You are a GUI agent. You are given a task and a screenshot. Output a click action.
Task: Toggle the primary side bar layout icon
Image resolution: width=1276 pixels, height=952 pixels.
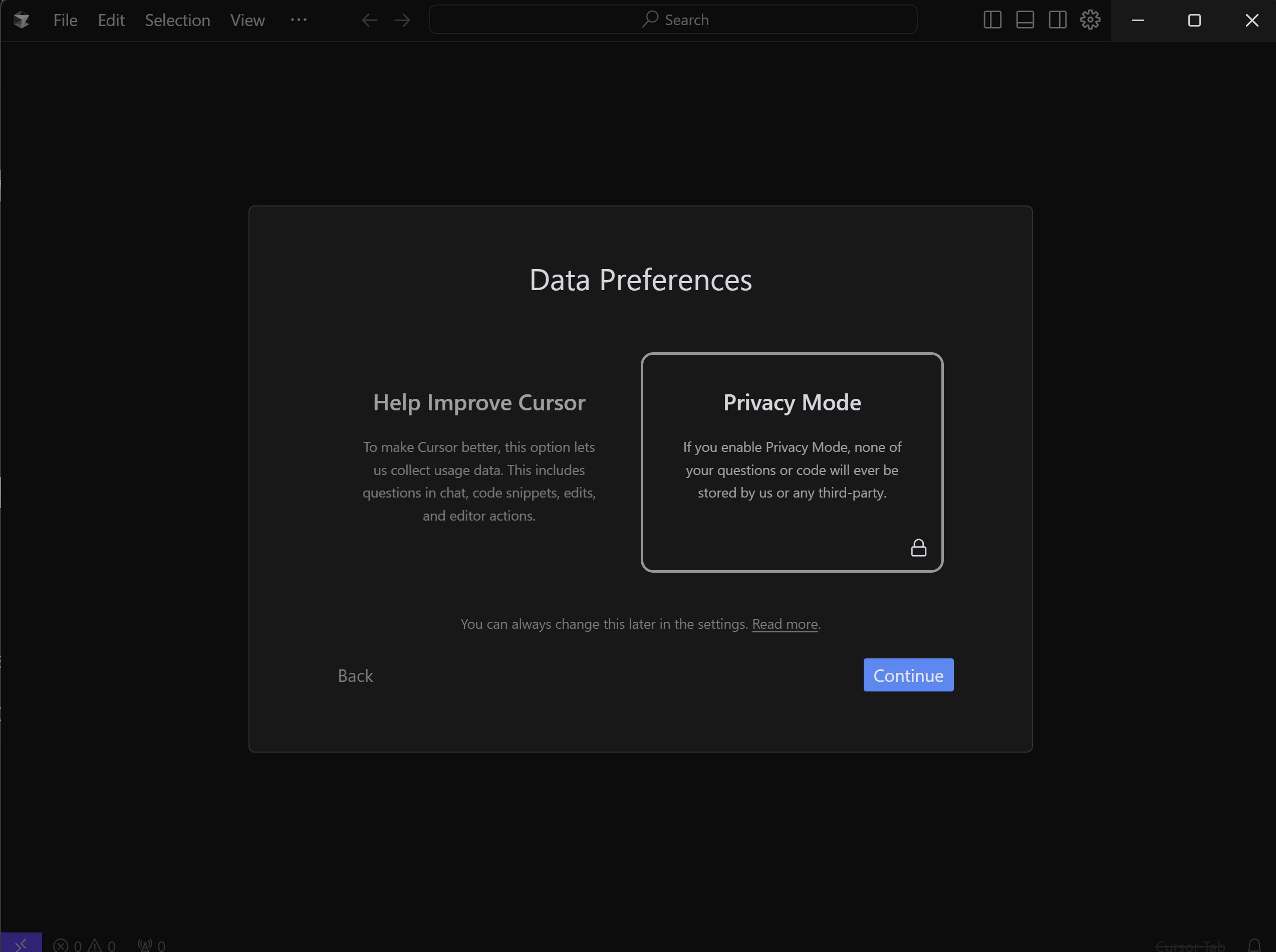992,20
